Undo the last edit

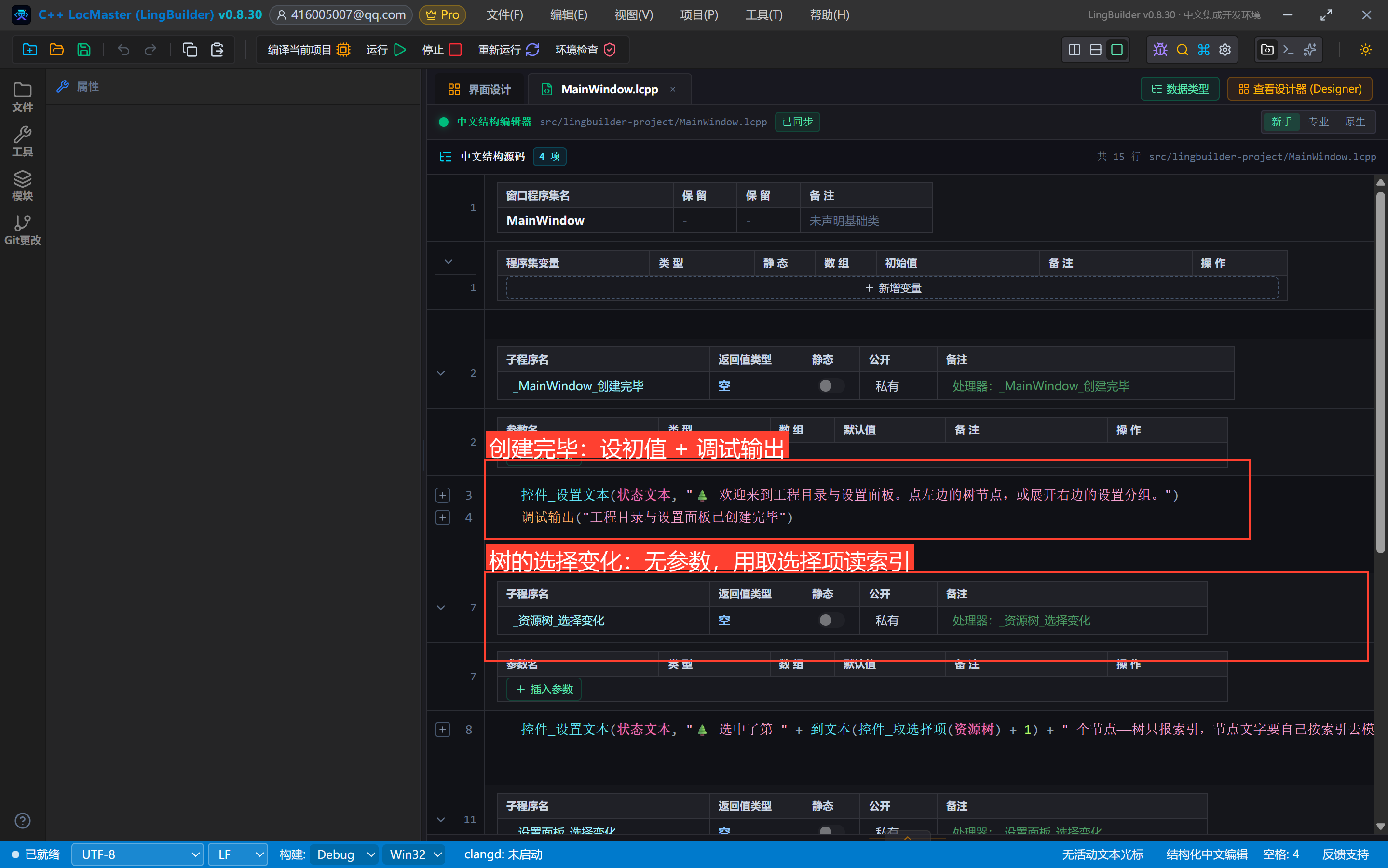pos(123,50)
